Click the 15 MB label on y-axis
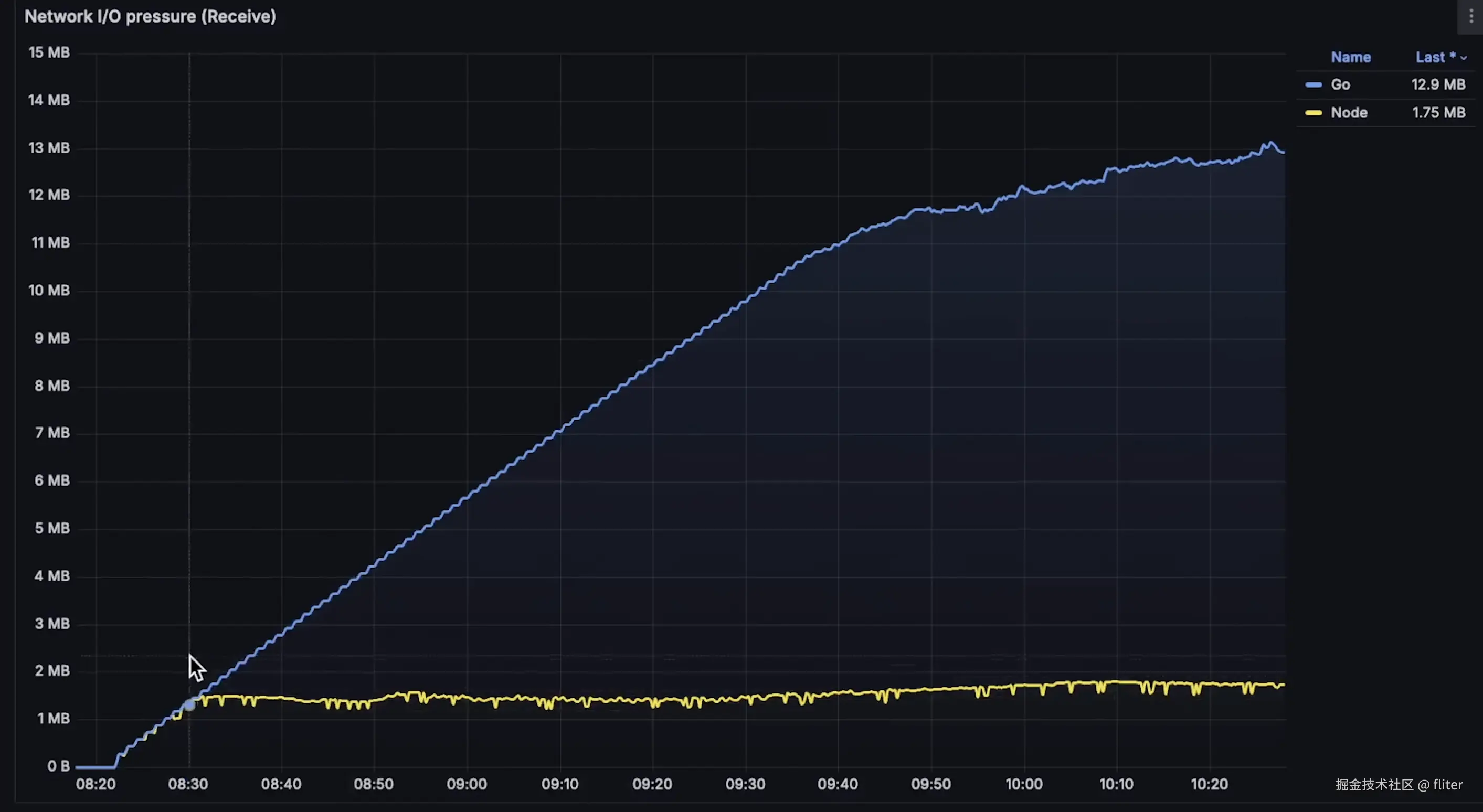Viewport: 1483px width, 812px height. (x=49, y=52)
